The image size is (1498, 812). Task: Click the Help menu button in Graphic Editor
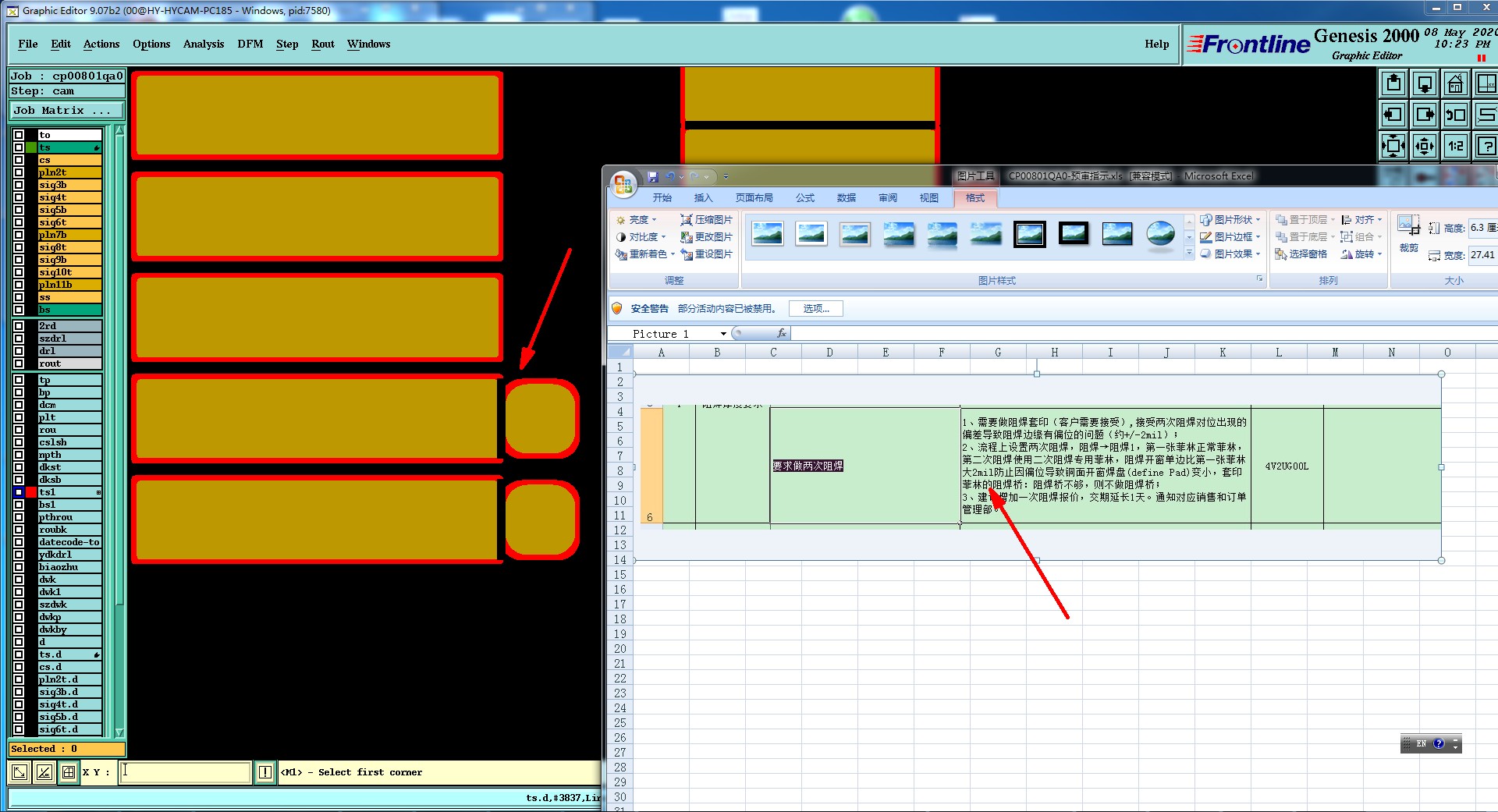pyautogui.click(x=1156, y=44)
